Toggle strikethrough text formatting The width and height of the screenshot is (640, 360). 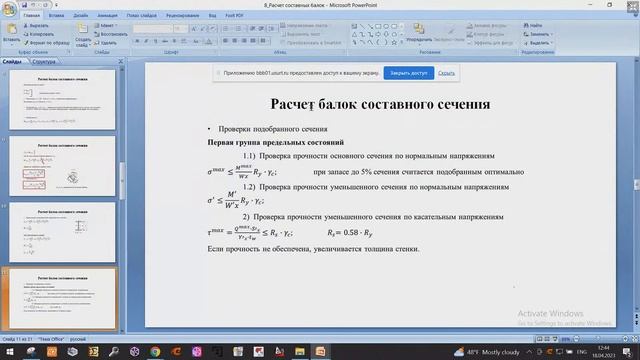pos(165,41)
